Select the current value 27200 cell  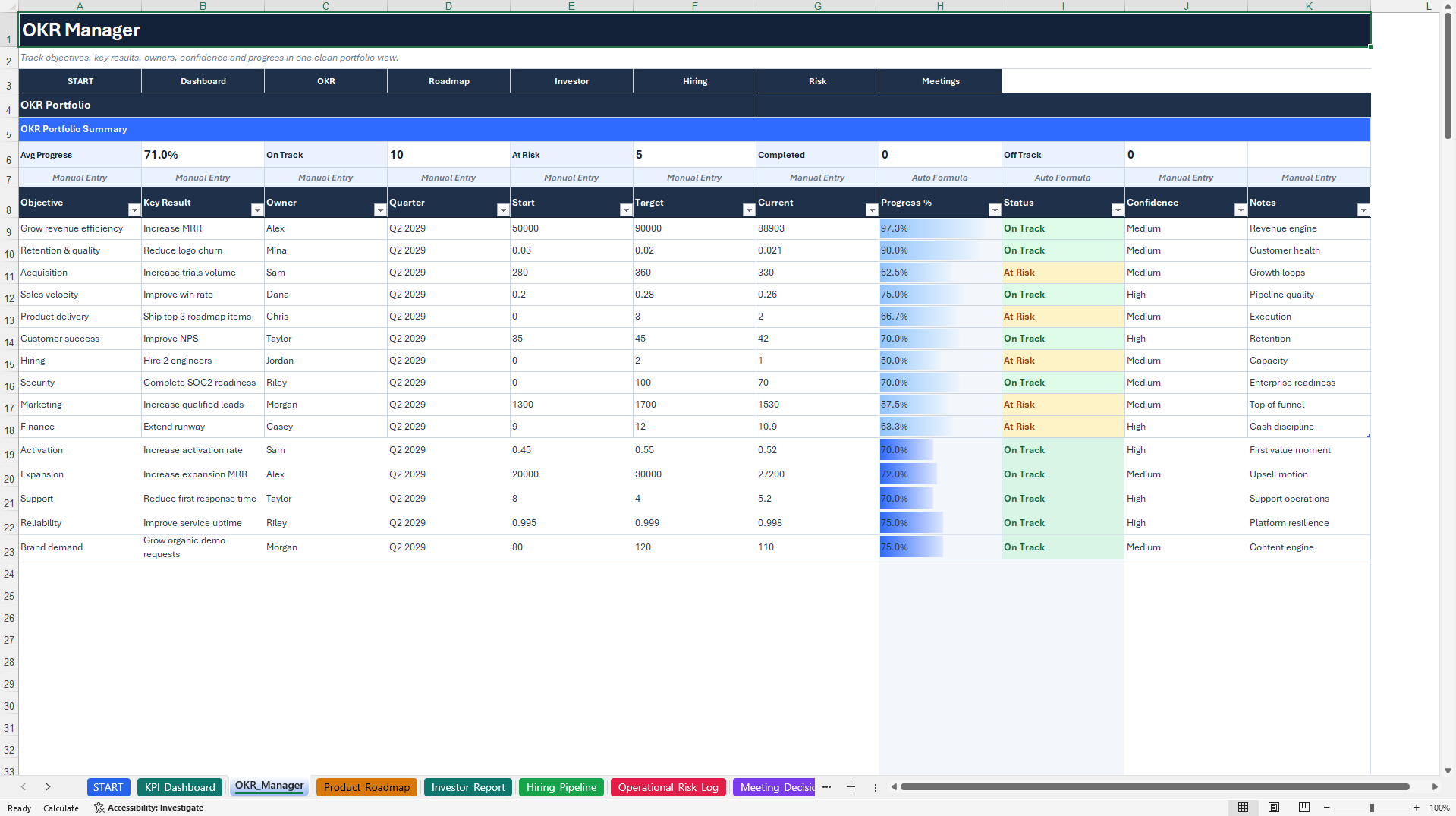(x=817, y=474)
